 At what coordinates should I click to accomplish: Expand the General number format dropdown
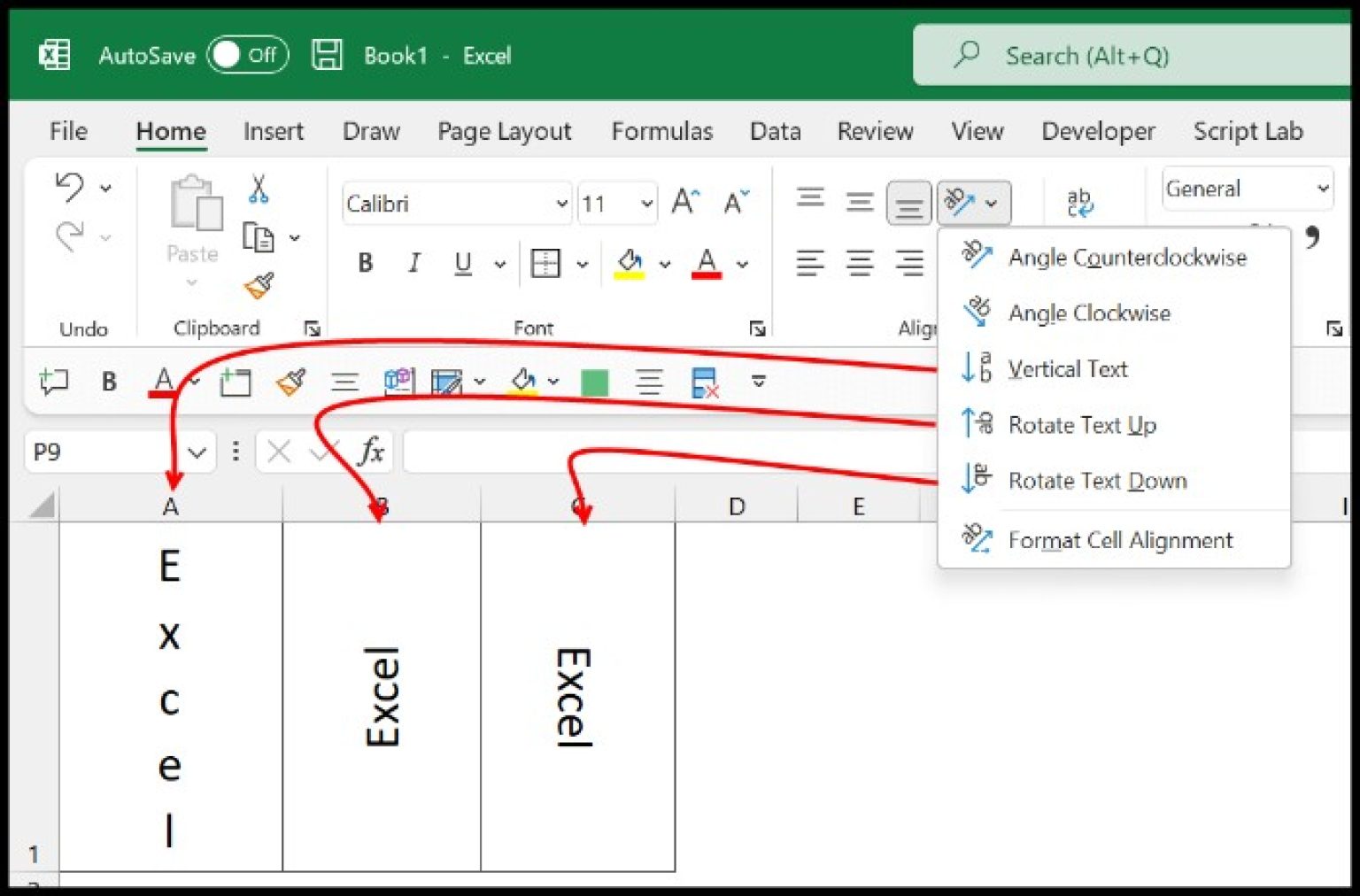(x=1322, y=189)
